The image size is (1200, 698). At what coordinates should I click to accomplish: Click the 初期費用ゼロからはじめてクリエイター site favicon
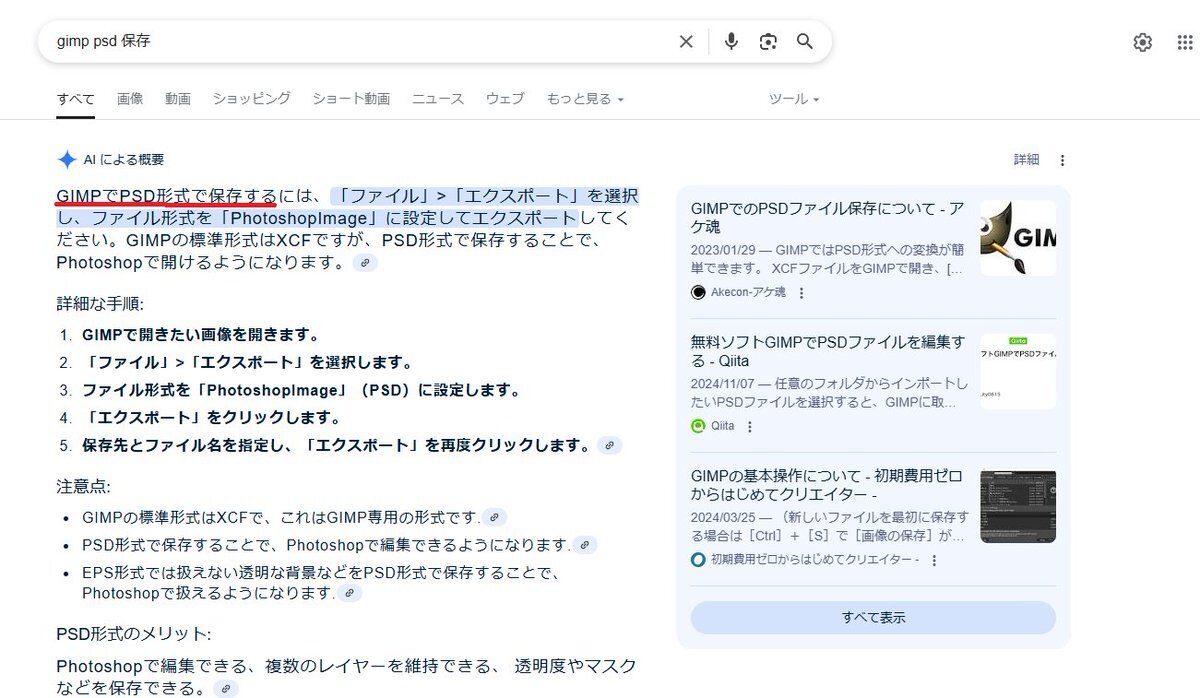698,559
